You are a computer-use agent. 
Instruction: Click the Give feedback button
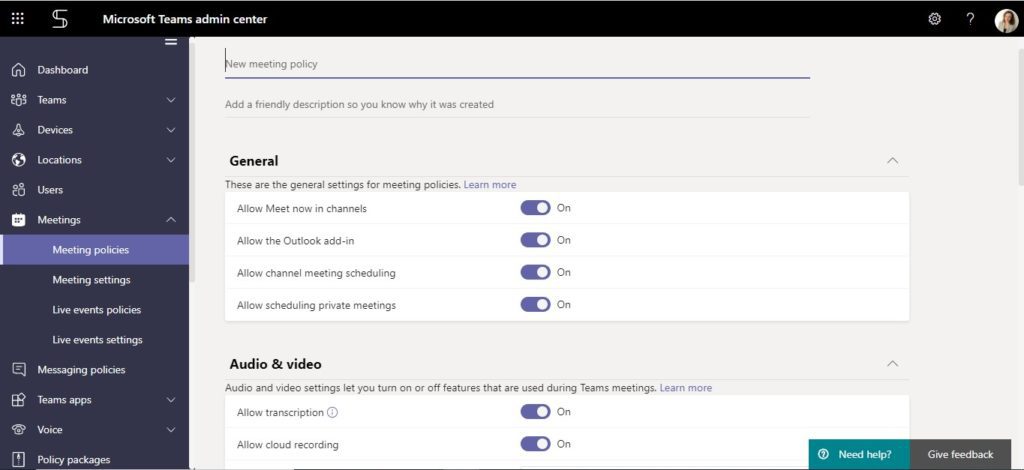point(960,454)
